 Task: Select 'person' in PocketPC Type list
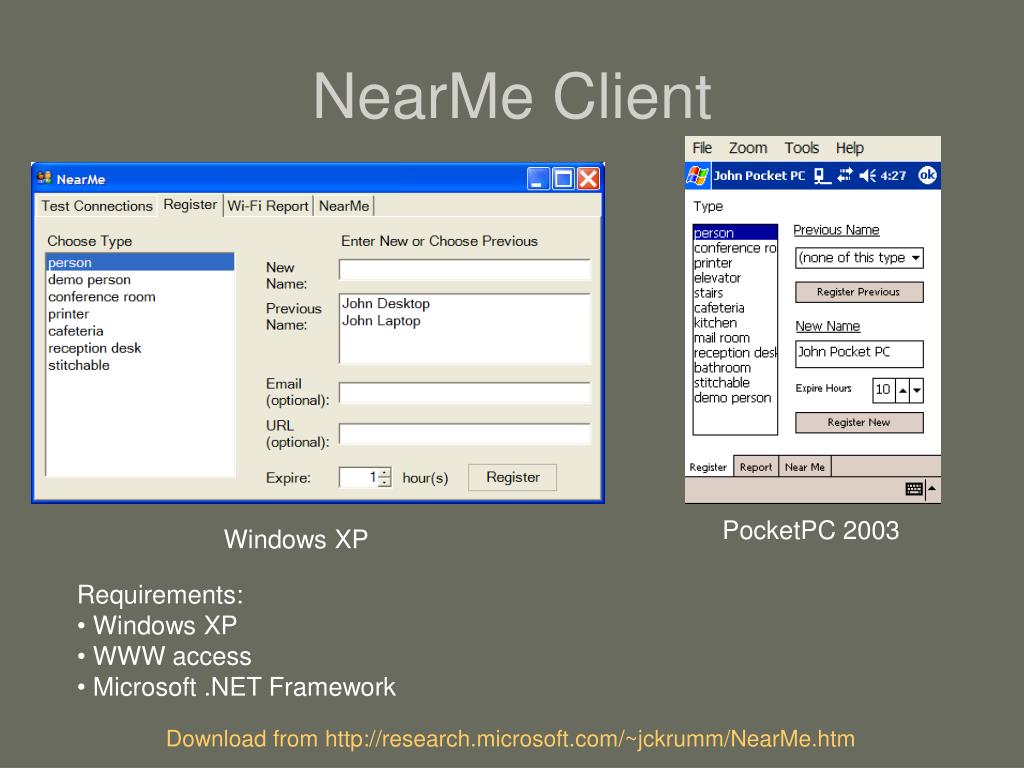tap(735, 232)
